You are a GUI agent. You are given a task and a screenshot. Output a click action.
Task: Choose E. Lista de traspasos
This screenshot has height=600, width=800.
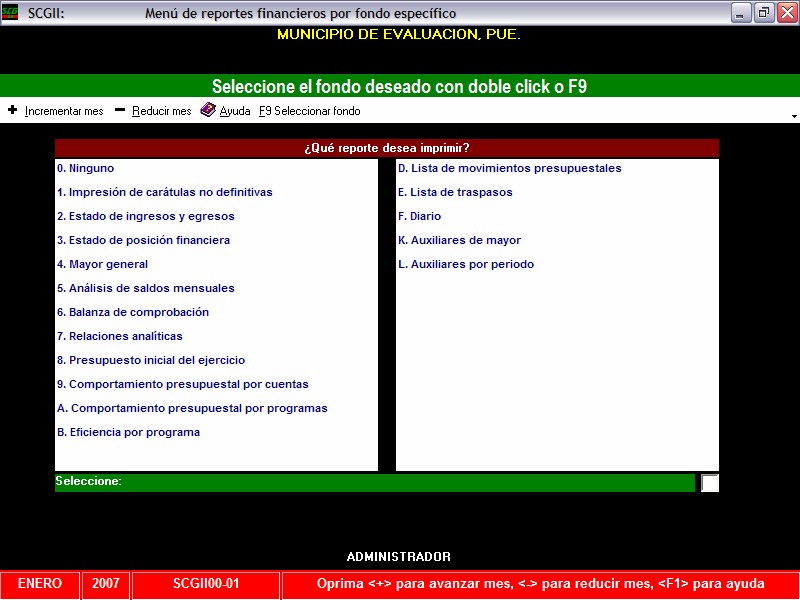click(x=455, y=192)
